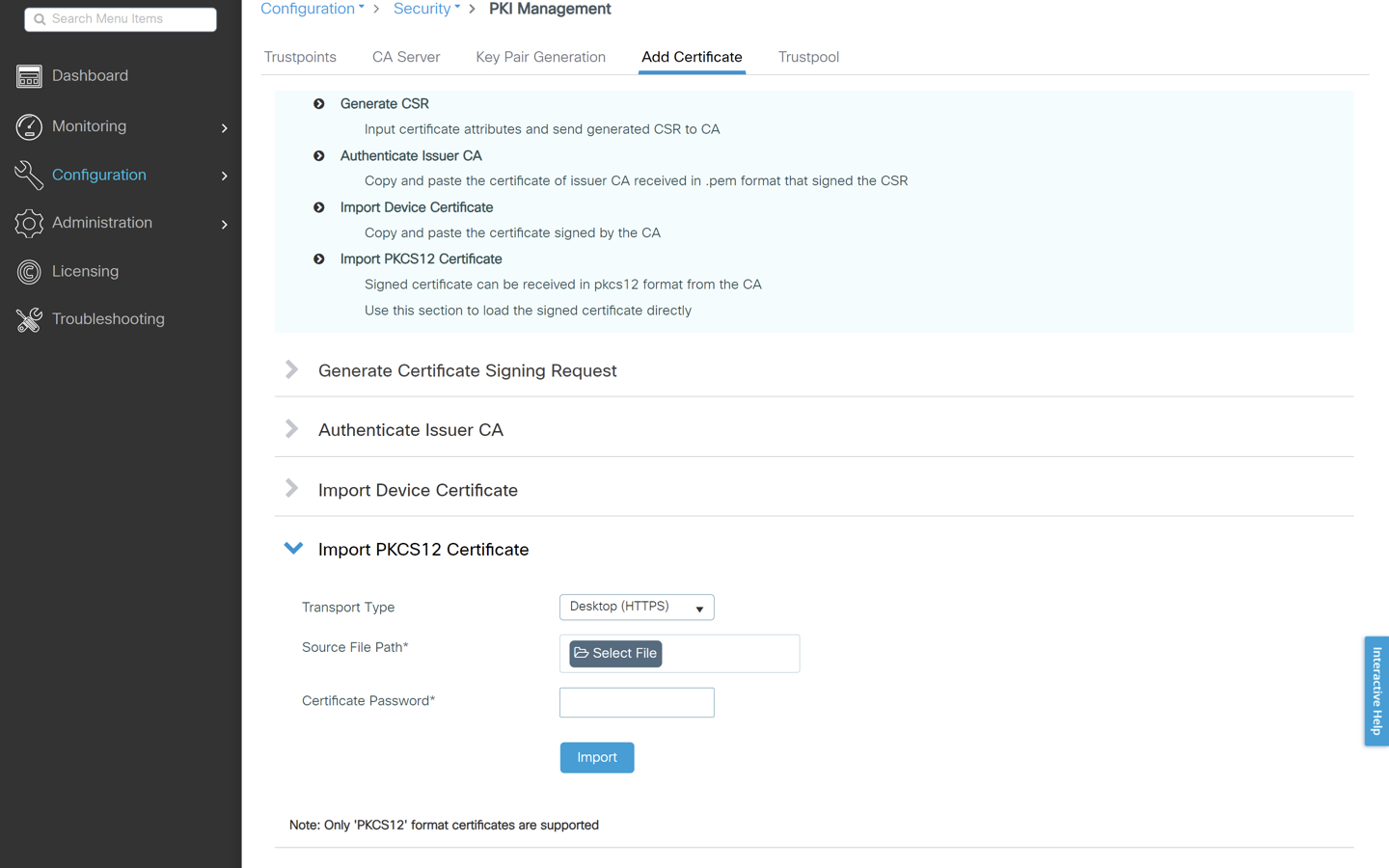Open the Security breadcrumb menu
1389x868 pixels.
click(426, 10)
